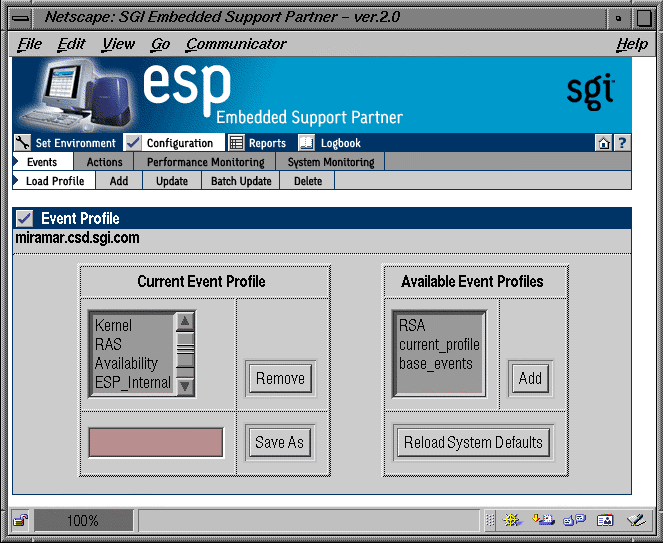Click the 100% progress indicator in status bar
663x543 pixels.
click(83, 520)
